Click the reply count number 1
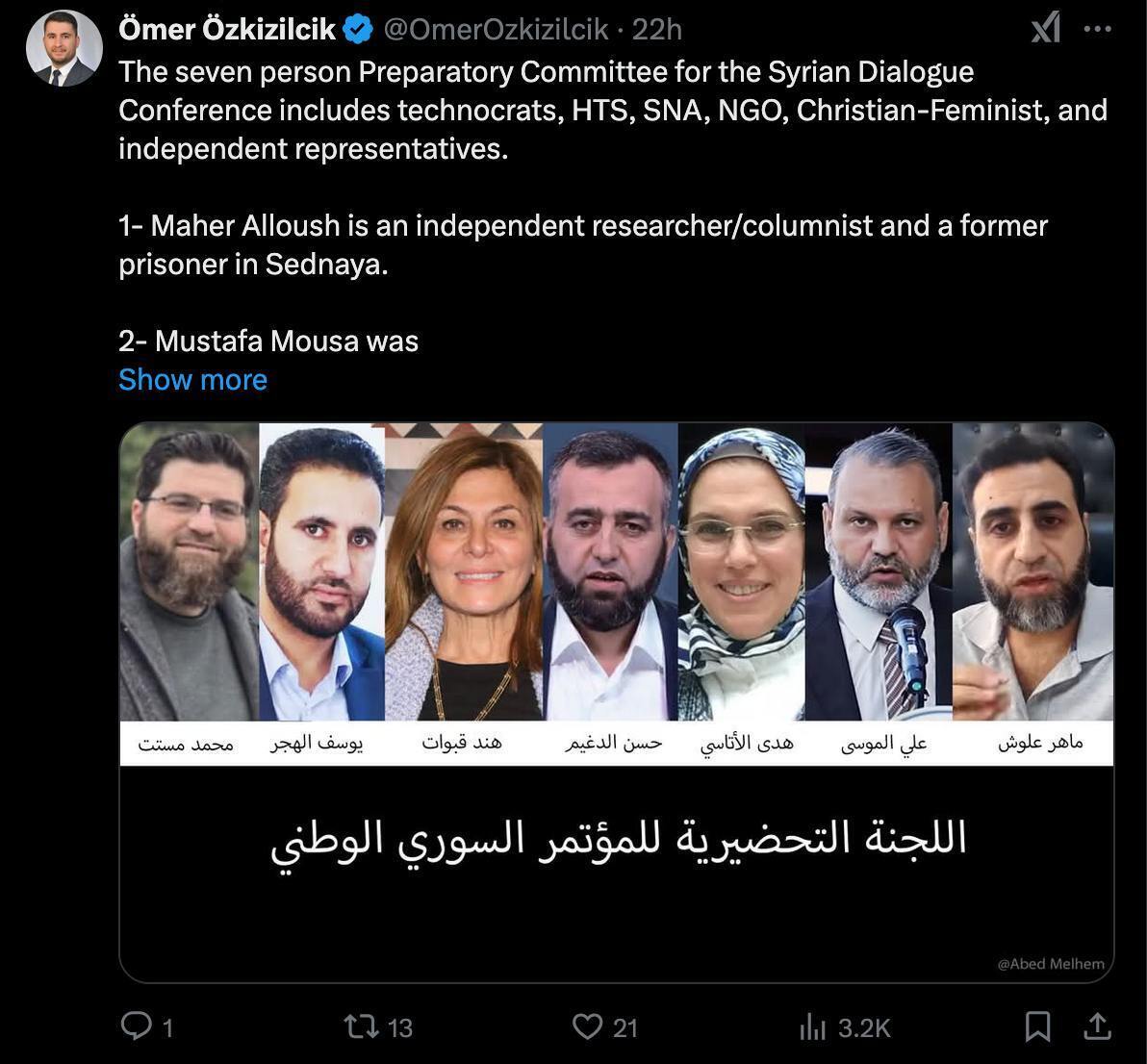 167,1028
